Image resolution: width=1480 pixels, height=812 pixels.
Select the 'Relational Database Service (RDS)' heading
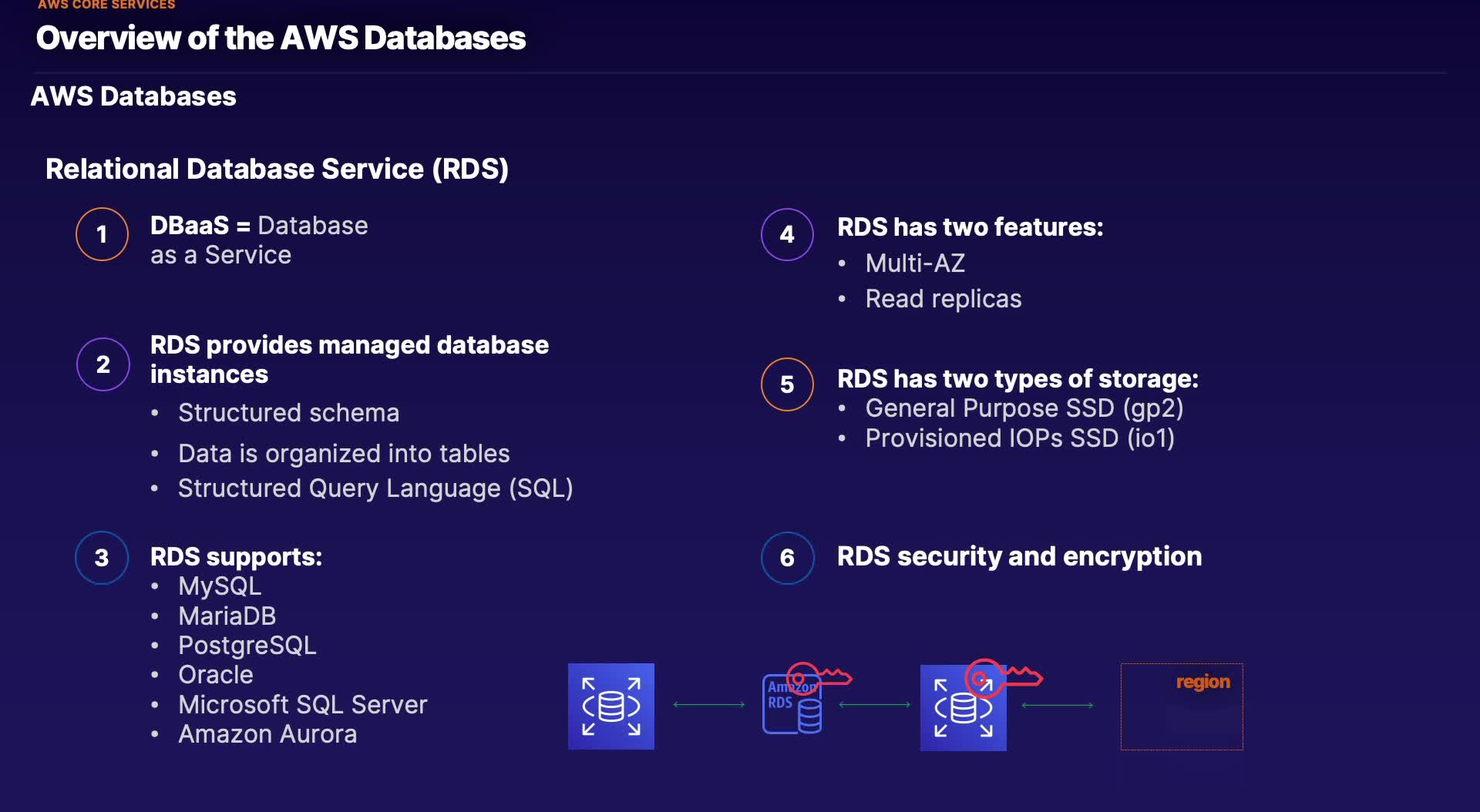pyautogui.click(x=277, y=169)
